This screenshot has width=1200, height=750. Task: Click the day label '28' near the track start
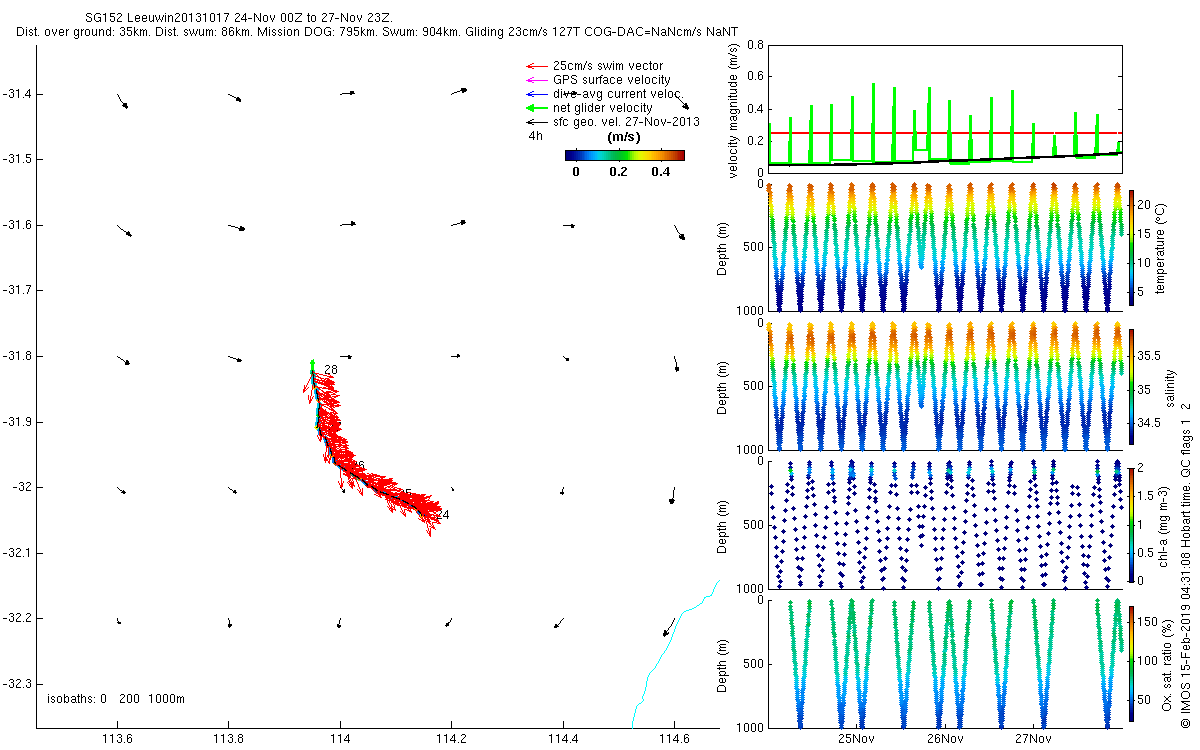pos(331,370)
